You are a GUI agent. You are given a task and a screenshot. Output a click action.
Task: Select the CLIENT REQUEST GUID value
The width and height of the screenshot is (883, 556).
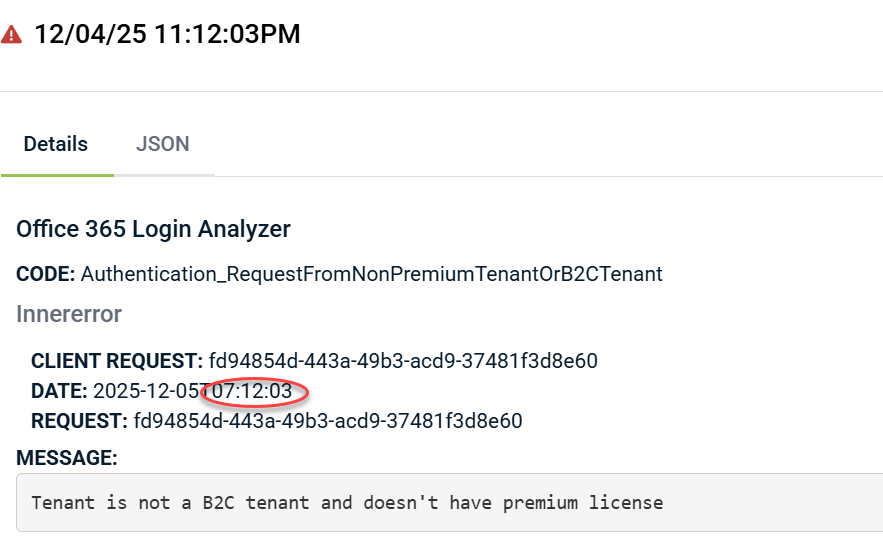(x=402, y=361)
